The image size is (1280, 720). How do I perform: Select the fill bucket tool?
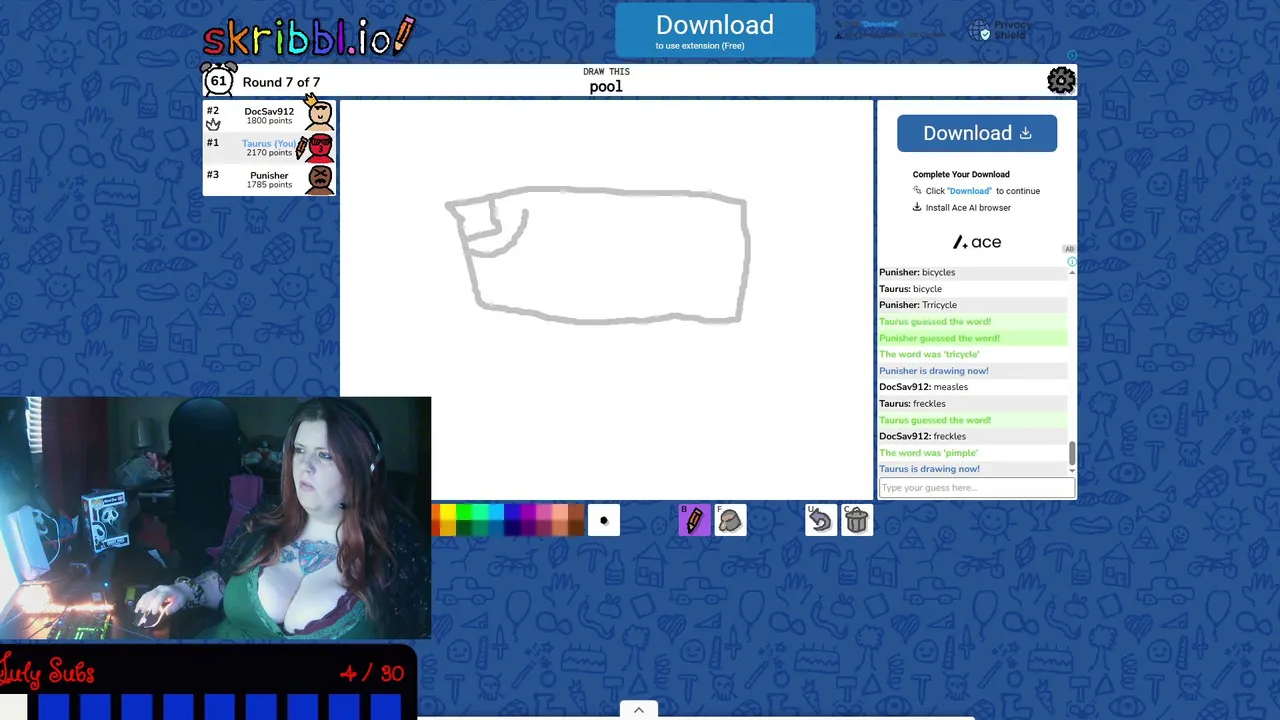[730, 520]
